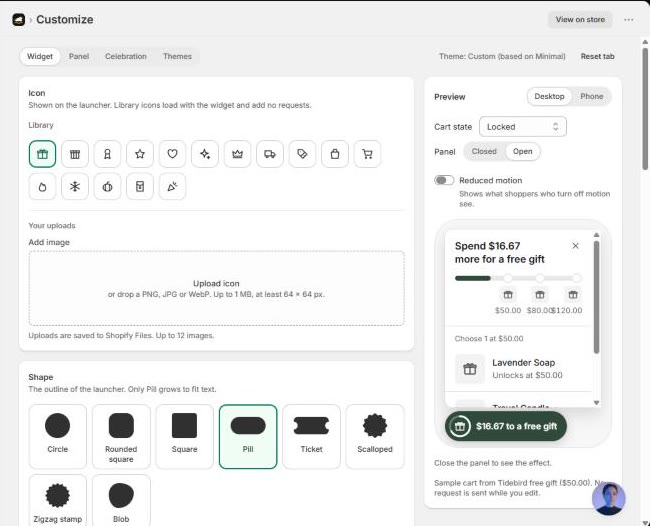Switch preview to Phone
Viewport: 650px width, 526px height.
coord(591,97)
